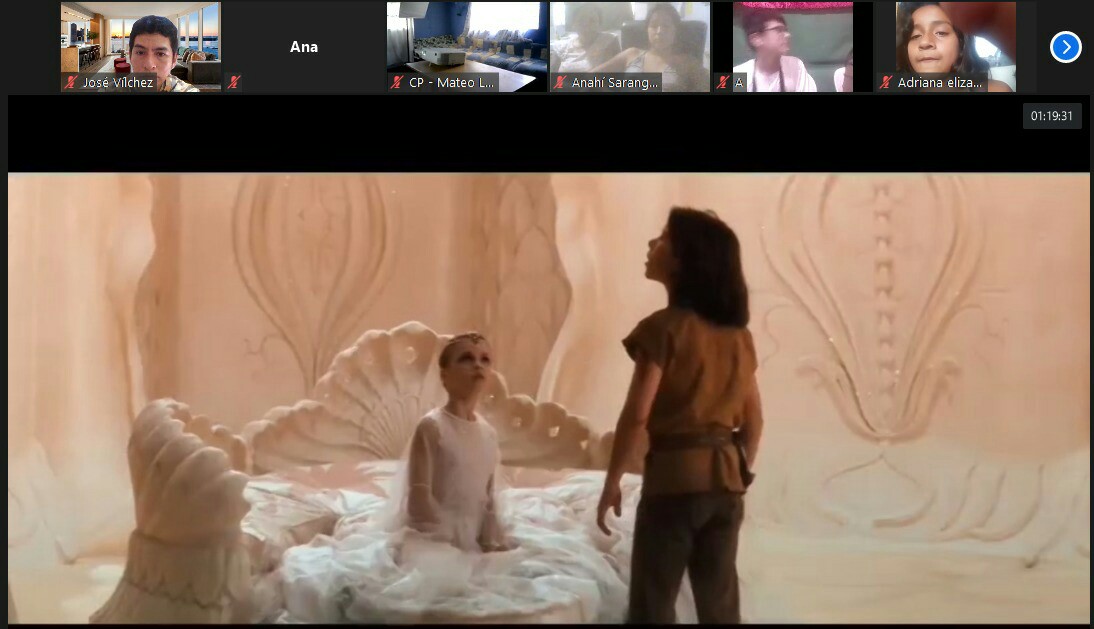1094x629 pixels.
Task: Click the muted mic icon beside Anahí Sarang...
Action: pos(560,82)
